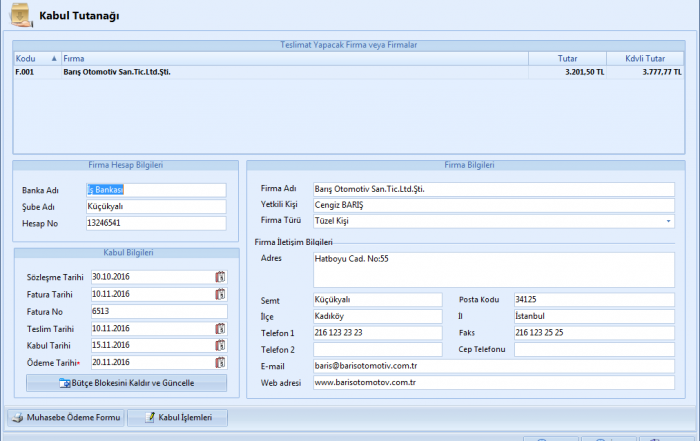Open the Teslim Tarihi calendar picker
The width and height of the screenshot is (700, 441).
point(220,328)
